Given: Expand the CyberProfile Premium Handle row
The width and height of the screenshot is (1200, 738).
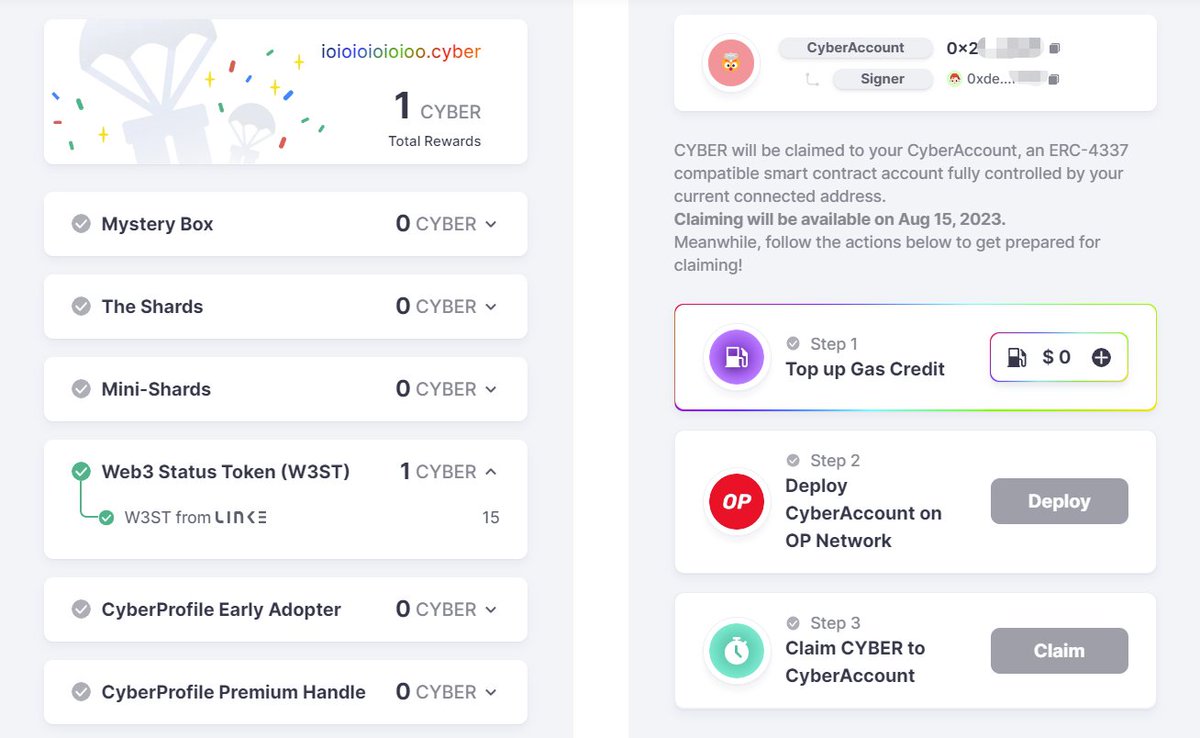Looking at the screenshot, I should [491, 692].
